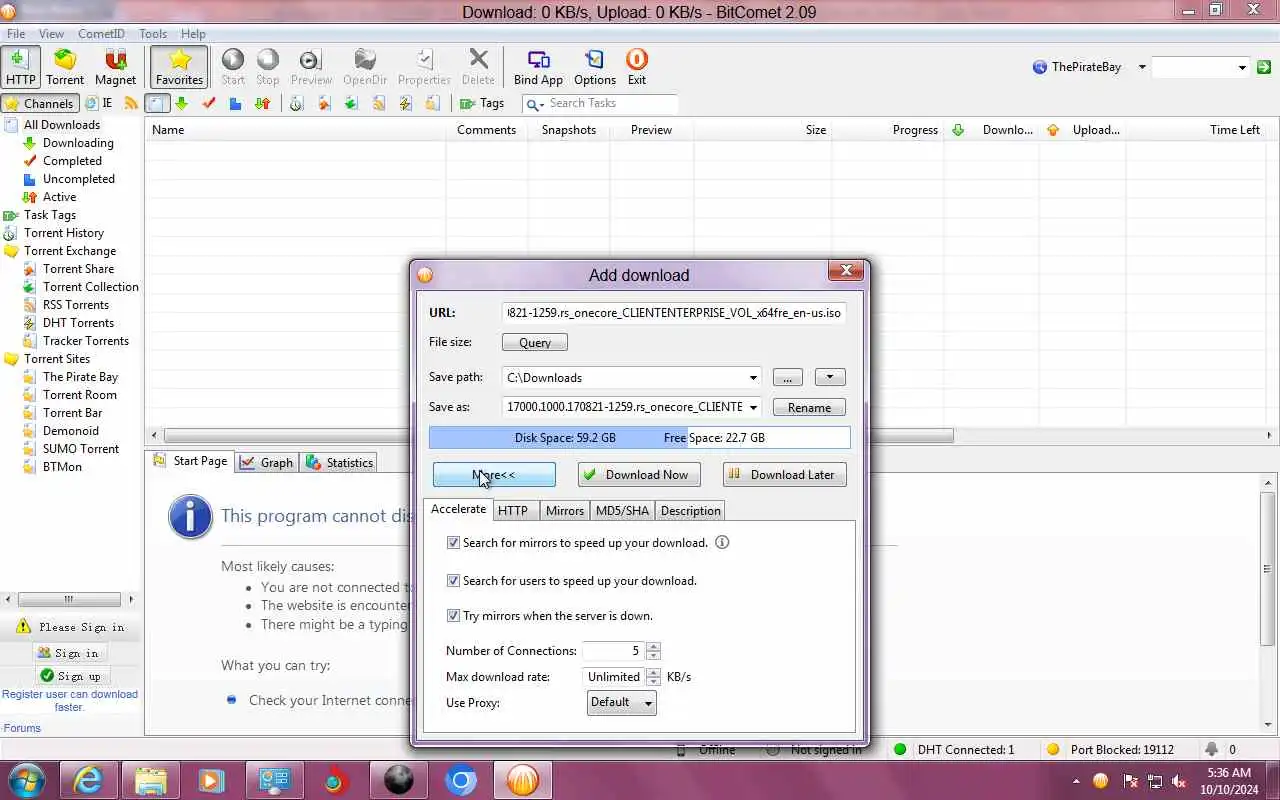Open the Save as filename dropdown
The height and width of the screenshot is (800, 1280).
click(x=753, y=407)
